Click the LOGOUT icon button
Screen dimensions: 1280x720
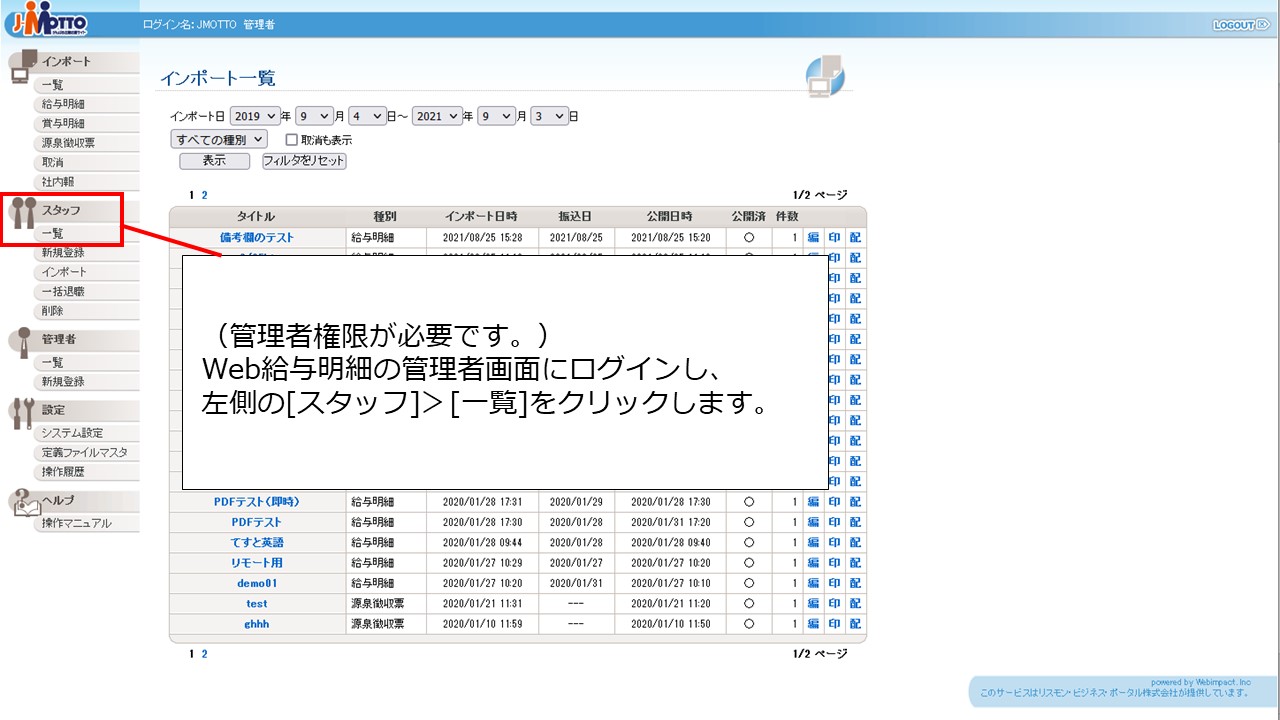[1240, 25]
